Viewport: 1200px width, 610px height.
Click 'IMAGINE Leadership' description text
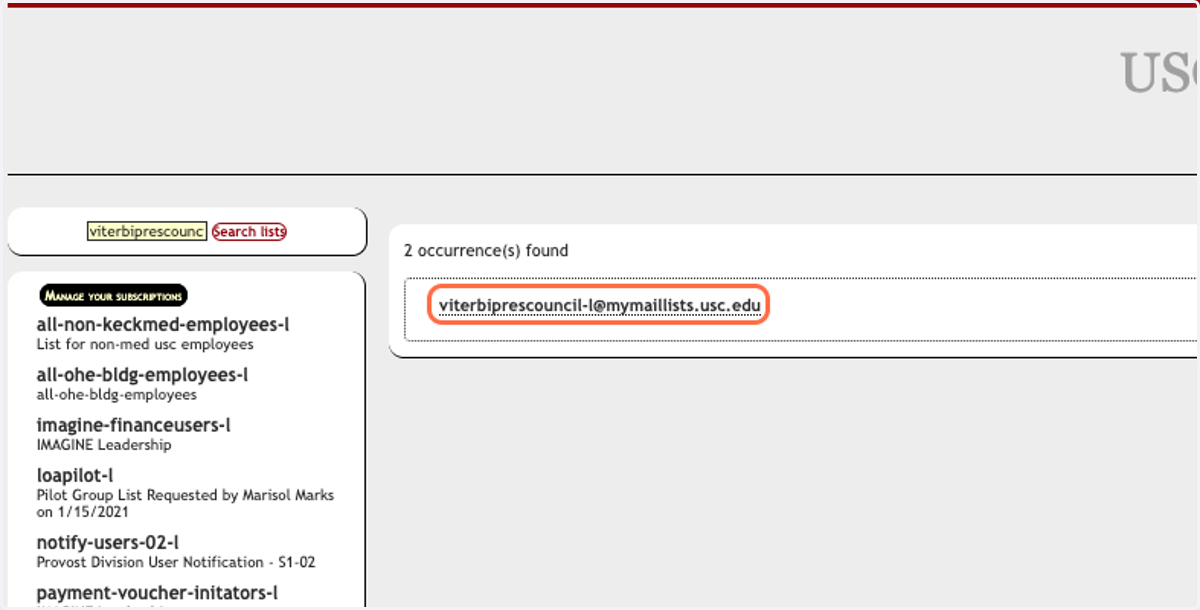[x=104, y=445]
